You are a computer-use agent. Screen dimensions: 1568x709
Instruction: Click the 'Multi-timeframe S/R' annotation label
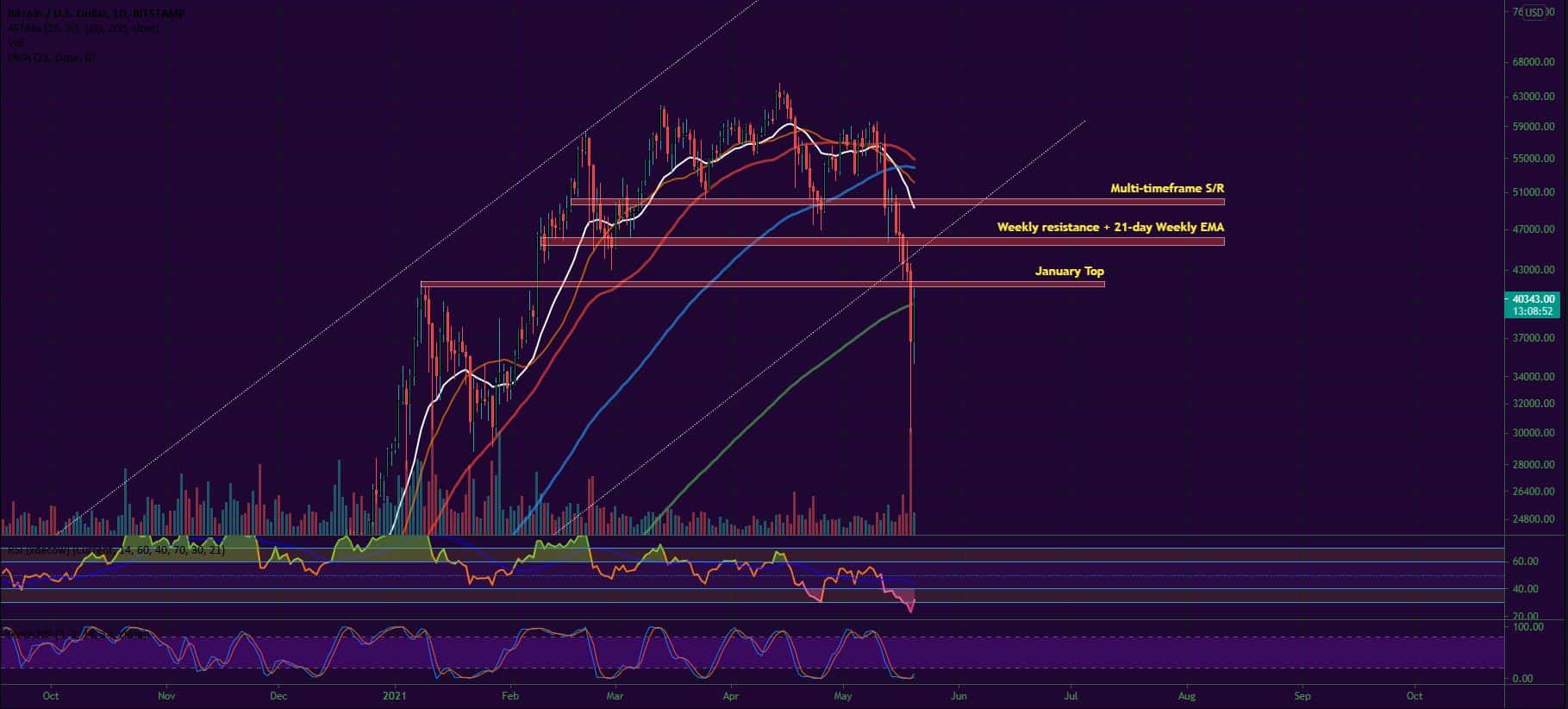[1166, 188]
